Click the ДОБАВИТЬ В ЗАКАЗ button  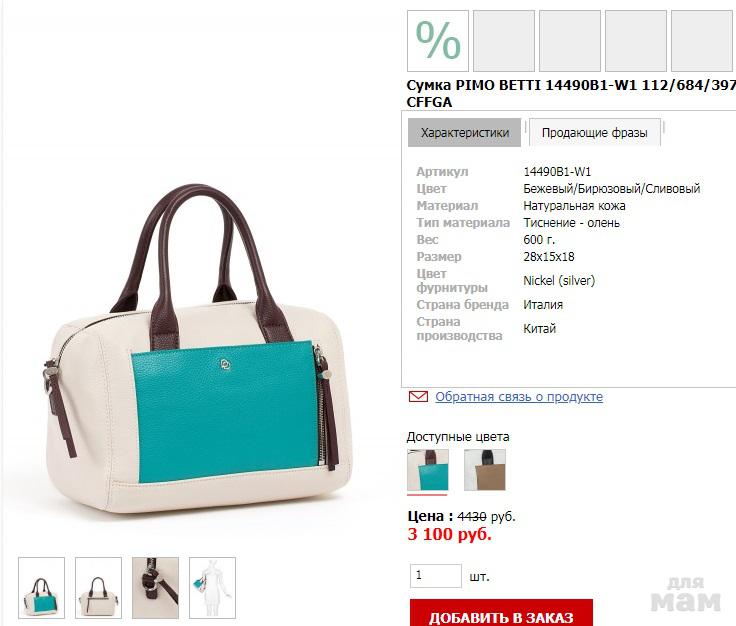(501, 613)
